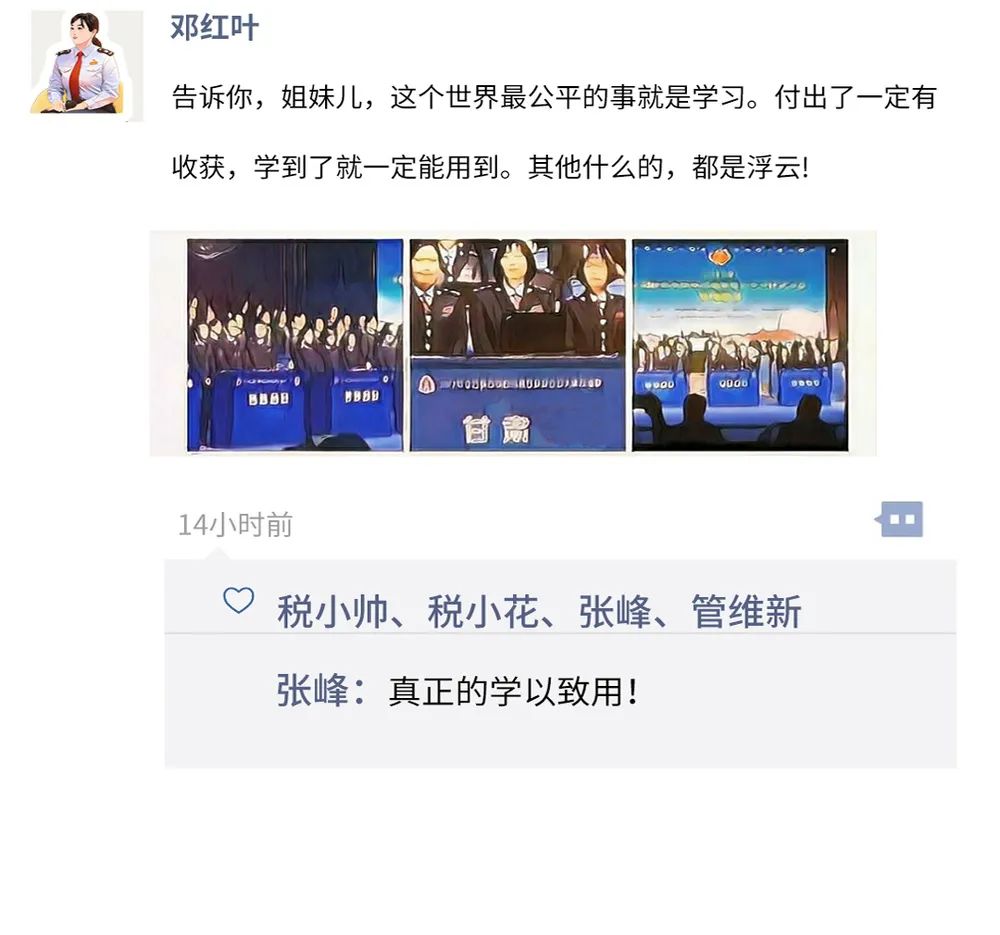View the first photo of raised hands
Viewport: 1000px width, 935px height.
coord(295,344)
